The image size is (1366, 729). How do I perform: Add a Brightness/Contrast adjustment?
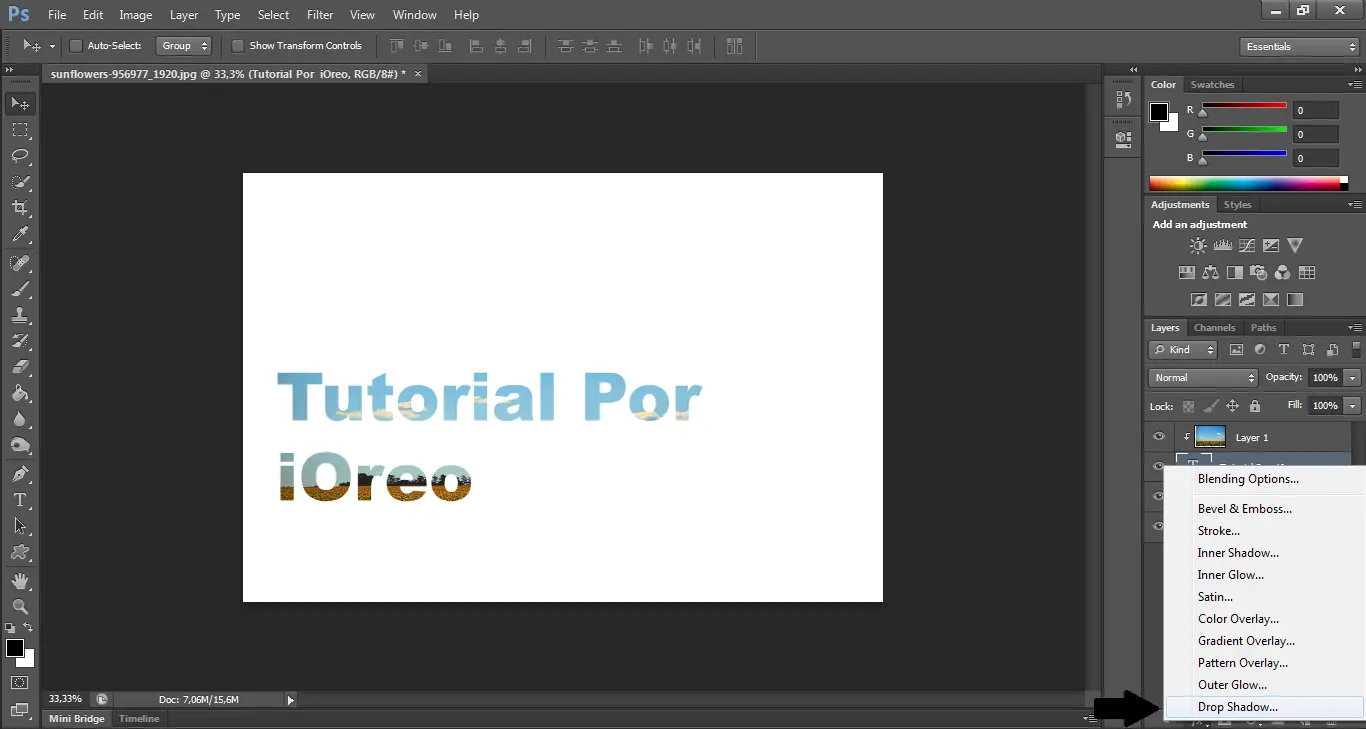pyautogui.click(x=1198, y=245)
